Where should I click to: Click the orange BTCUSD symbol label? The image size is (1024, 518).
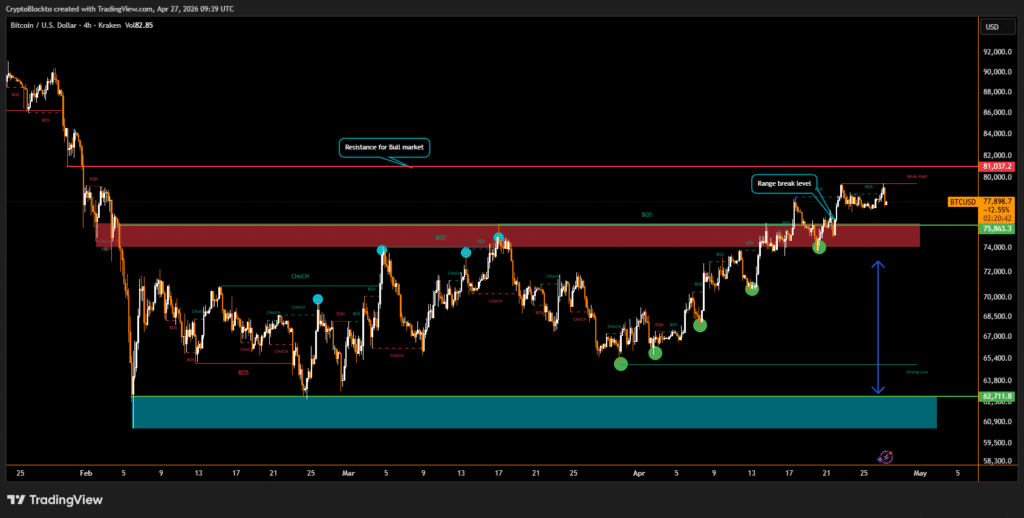[x=964, y=202]
